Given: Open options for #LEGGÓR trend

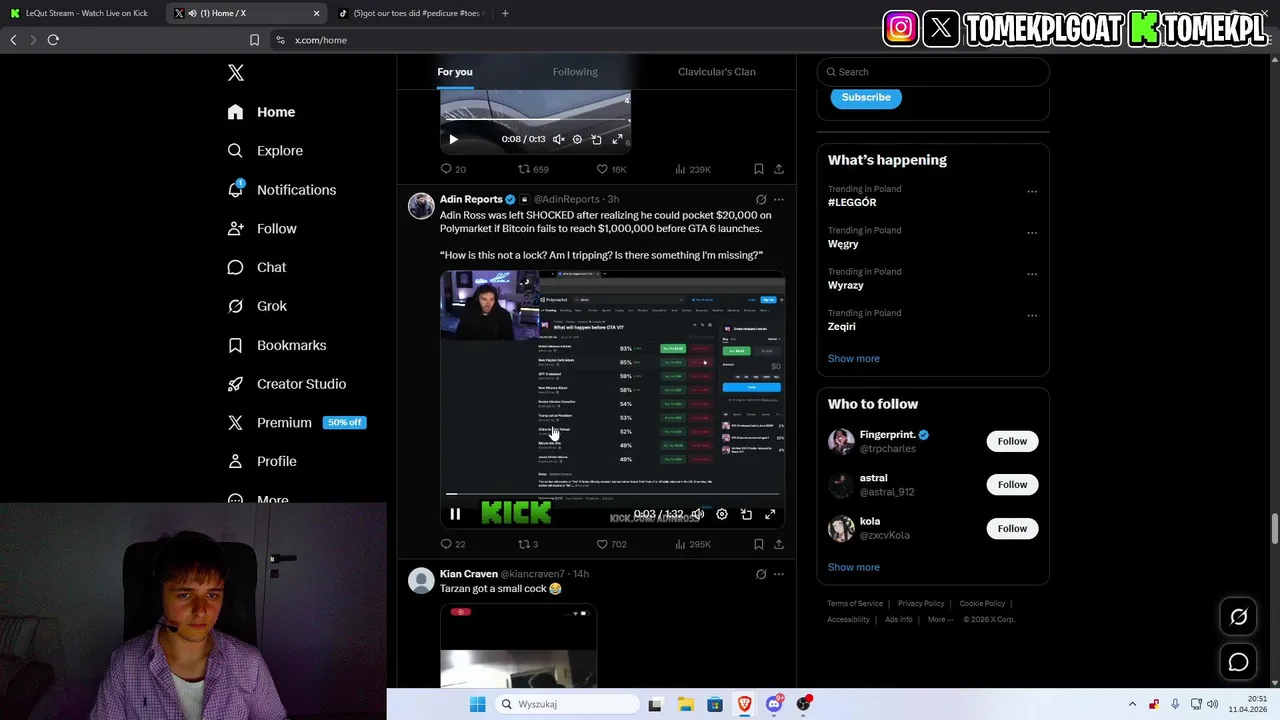Looking at the screenshot, I should click(1032, 192).
